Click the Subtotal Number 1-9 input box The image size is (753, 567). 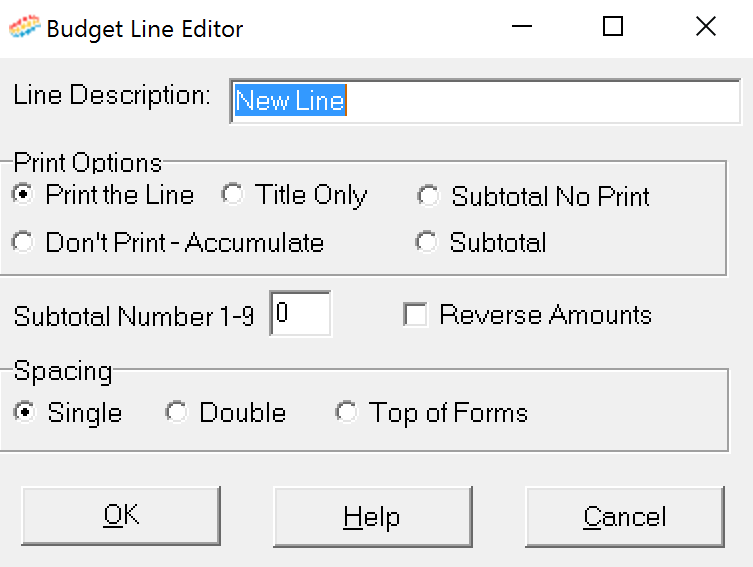[x=301, y=314]
